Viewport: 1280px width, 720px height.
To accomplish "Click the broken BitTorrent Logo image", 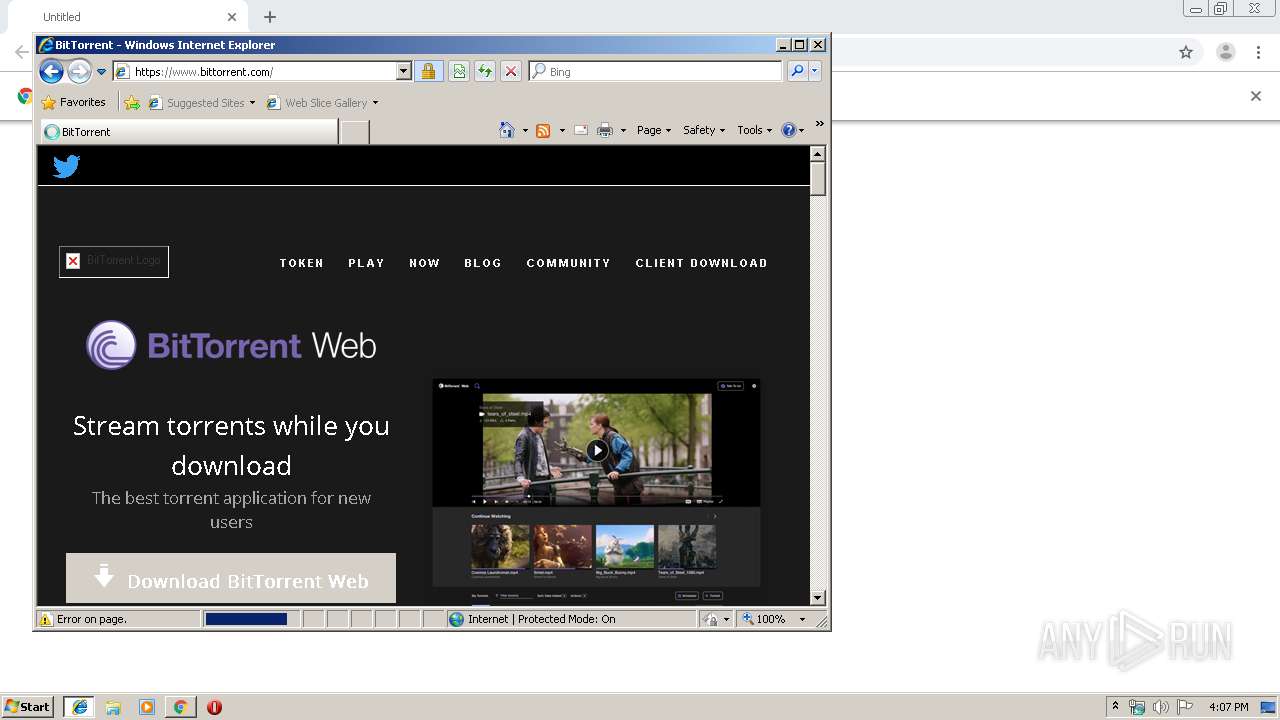I will click(x=114, y=261).
